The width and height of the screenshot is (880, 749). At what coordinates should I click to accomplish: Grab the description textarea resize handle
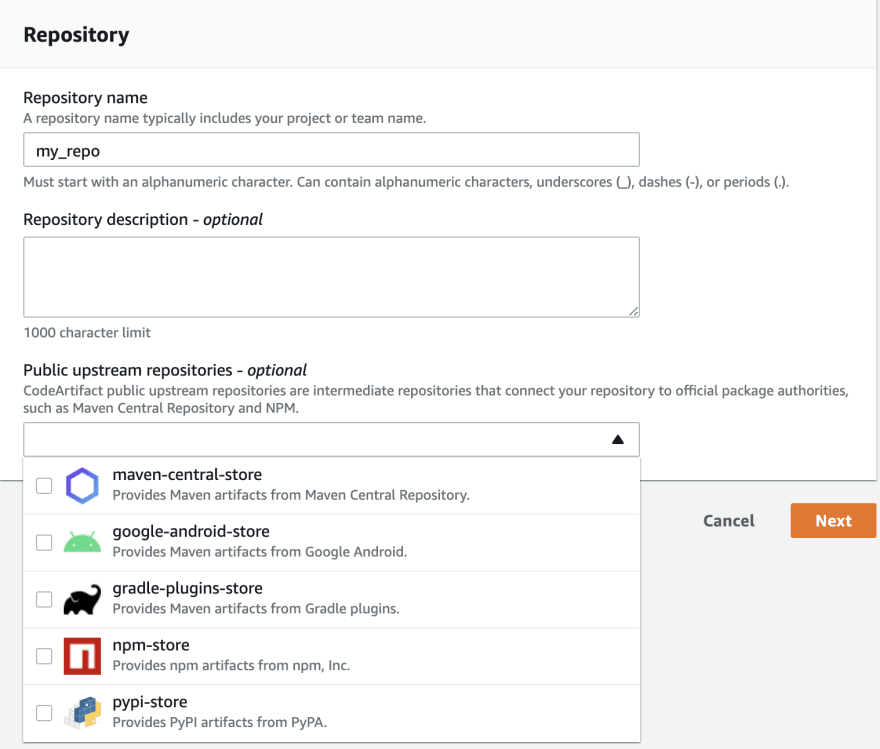(633, 311)
